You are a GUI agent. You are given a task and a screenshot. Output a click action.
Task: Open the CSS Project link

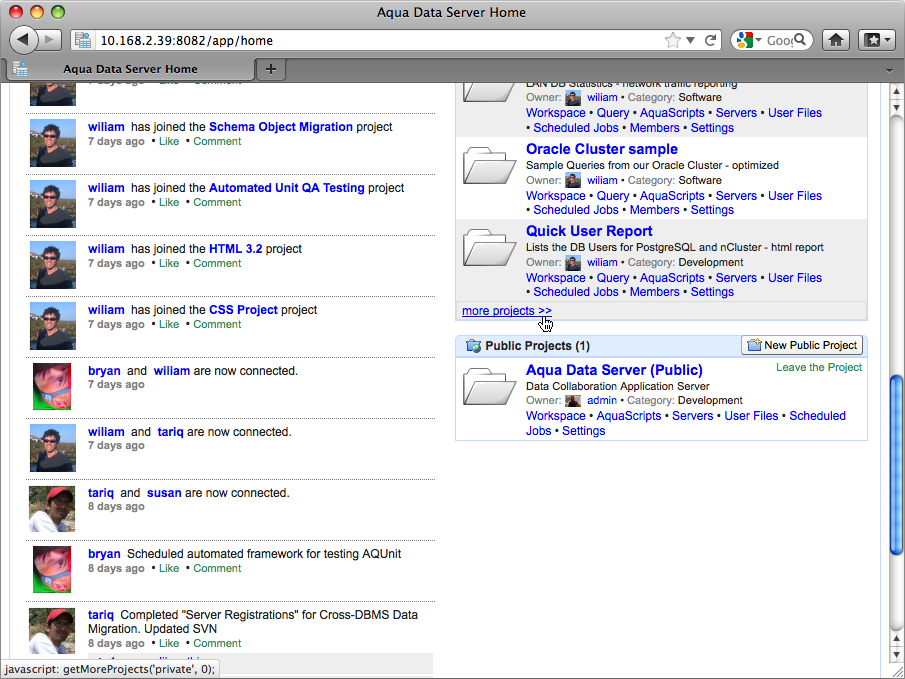pos(243,310)
